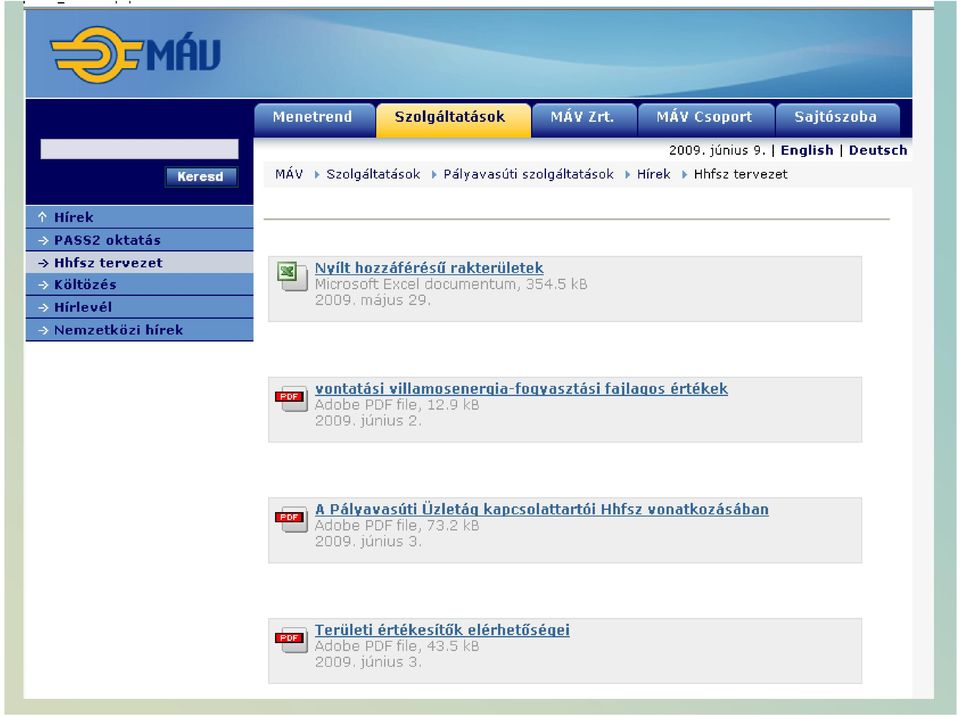Viewport: 960px width, 716px height.
Task: Open the Menetrend tab
Action: [313, 118]
